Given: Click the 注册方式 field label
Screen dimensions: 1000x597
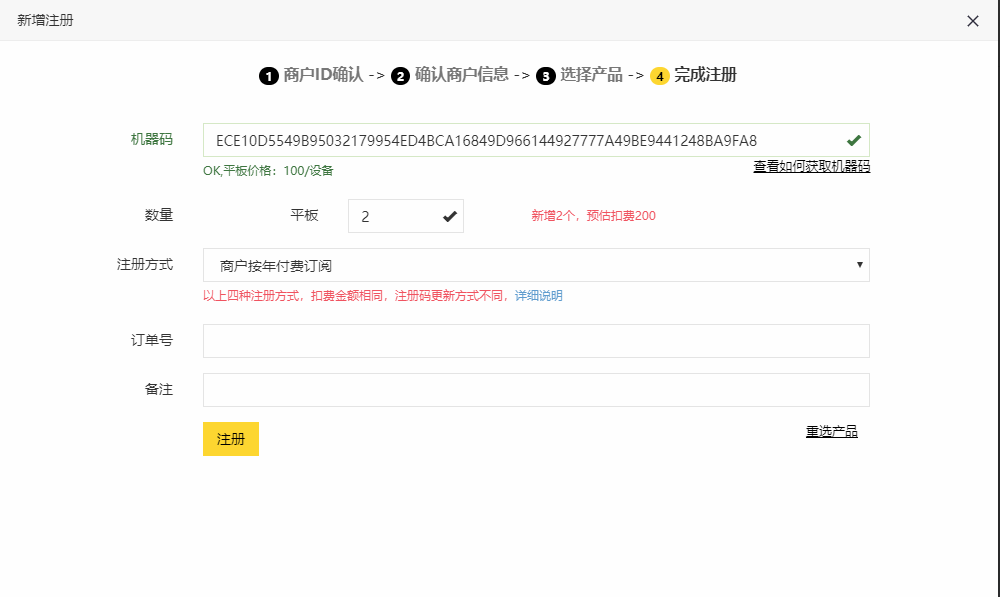Looking at the screenshot, I should [x=145, y=265].
